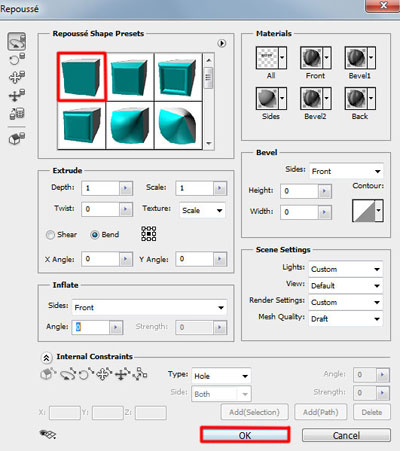Choose the fourth bevel preset in second row
The height and width of the screenshot is (451, 400).
click(82, 125)
